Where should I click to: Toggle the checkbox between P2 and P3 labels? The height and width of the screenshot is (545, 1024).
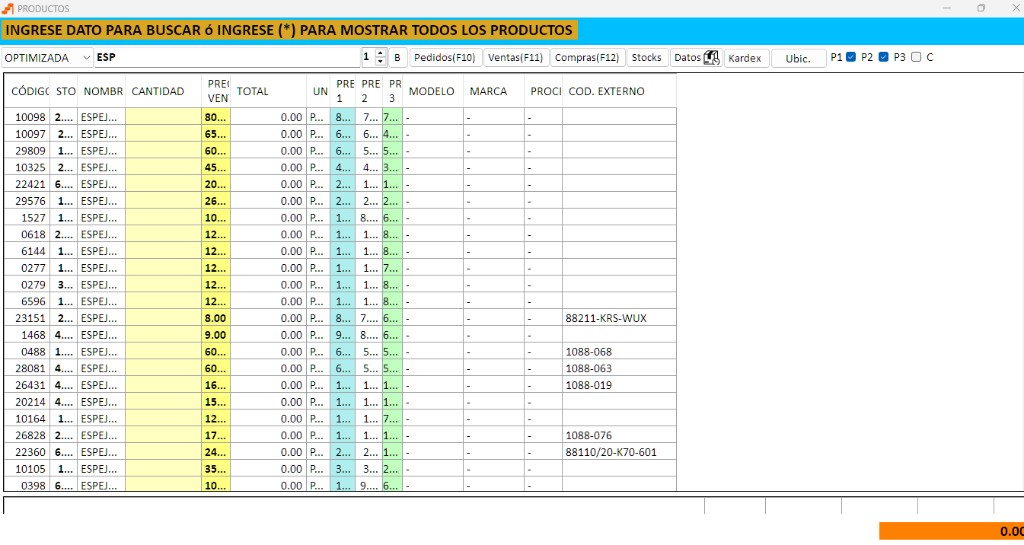[884, 57]
